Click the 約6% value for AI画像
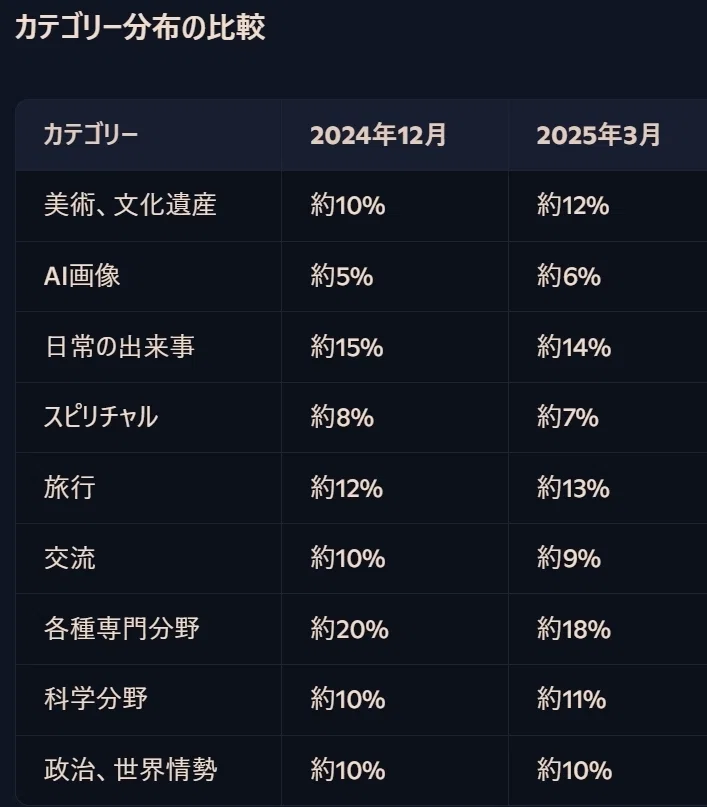This screenshot has height=807, width=707. pyautogui.click(x=569, y=276)
